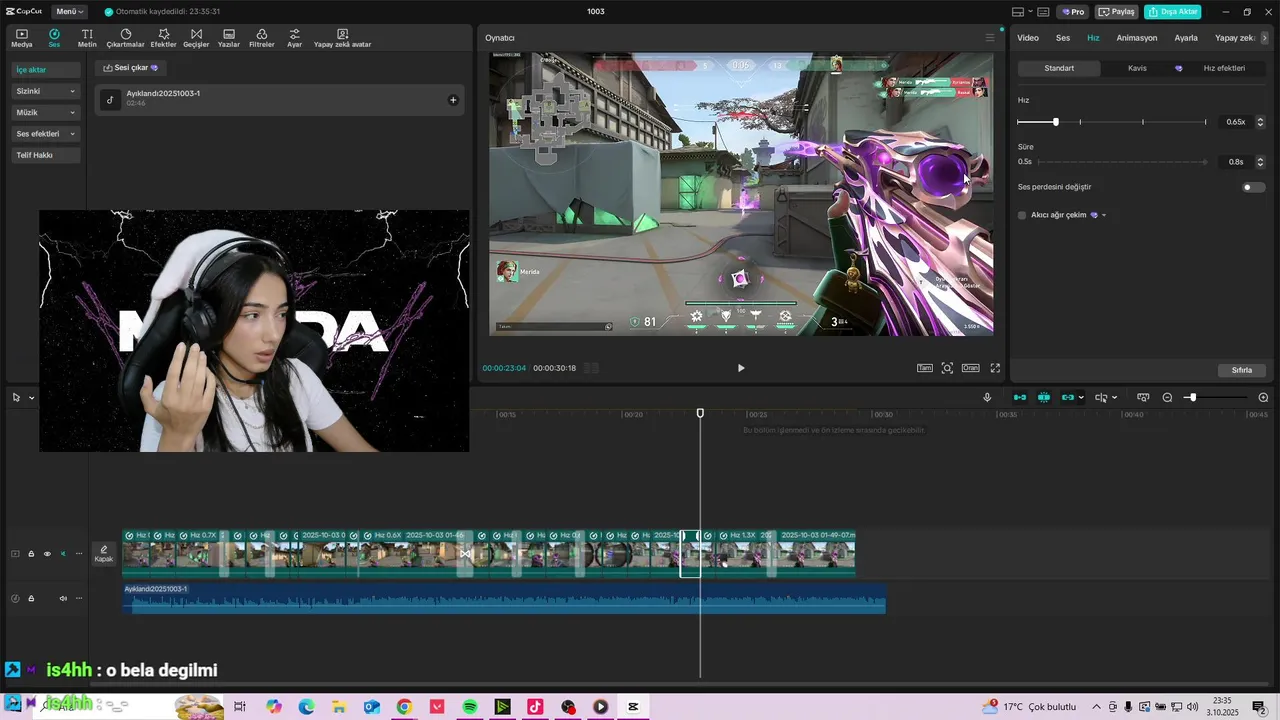Adjust the Süre duration stepper

[x=1260, y=162]
